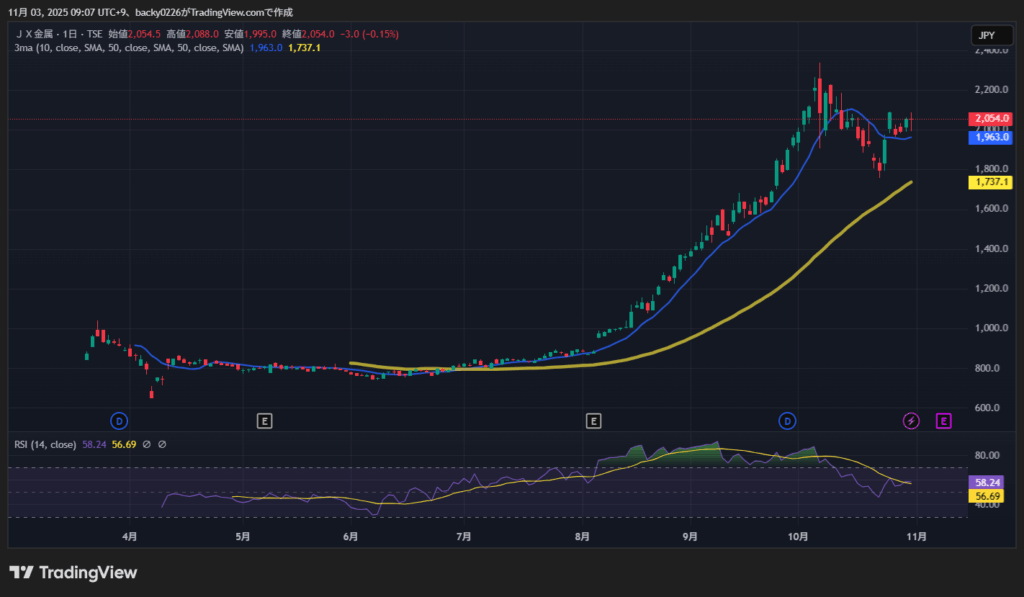Click the red 2,054.0 current price label
Viewport: 1024px width, 597px height.
990,118
